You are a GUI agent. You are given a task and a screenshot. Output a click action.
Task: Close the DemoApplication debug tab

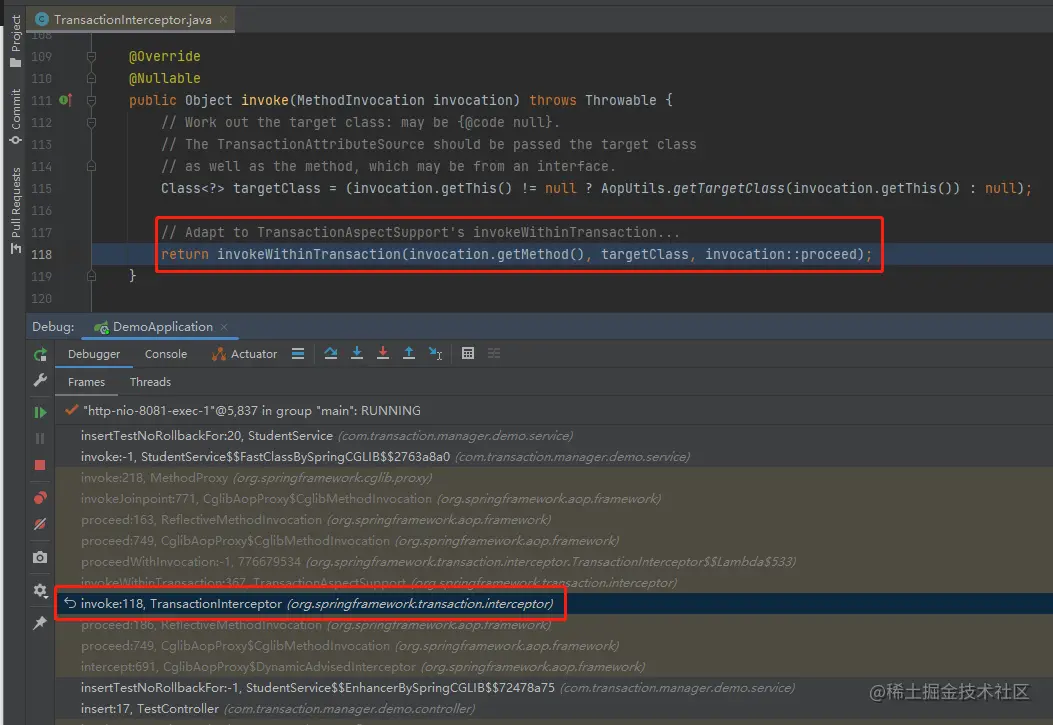(x=224, y=327)
